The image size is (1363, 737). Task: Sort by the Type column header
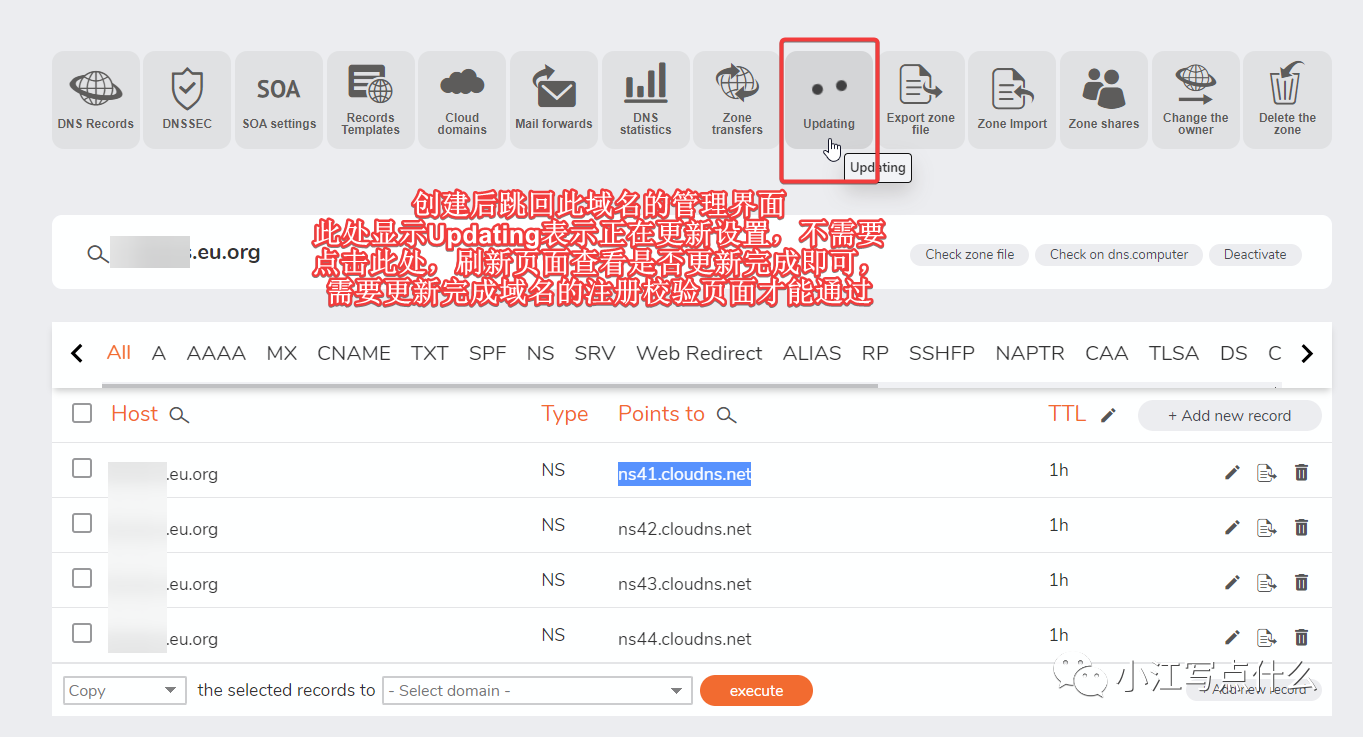point(565,414)
